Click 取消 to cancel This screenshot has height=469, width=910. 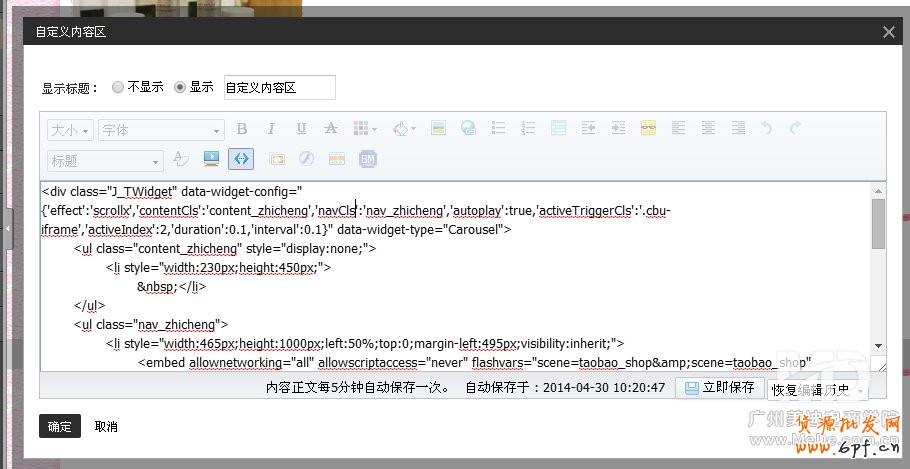click(106, 426)
